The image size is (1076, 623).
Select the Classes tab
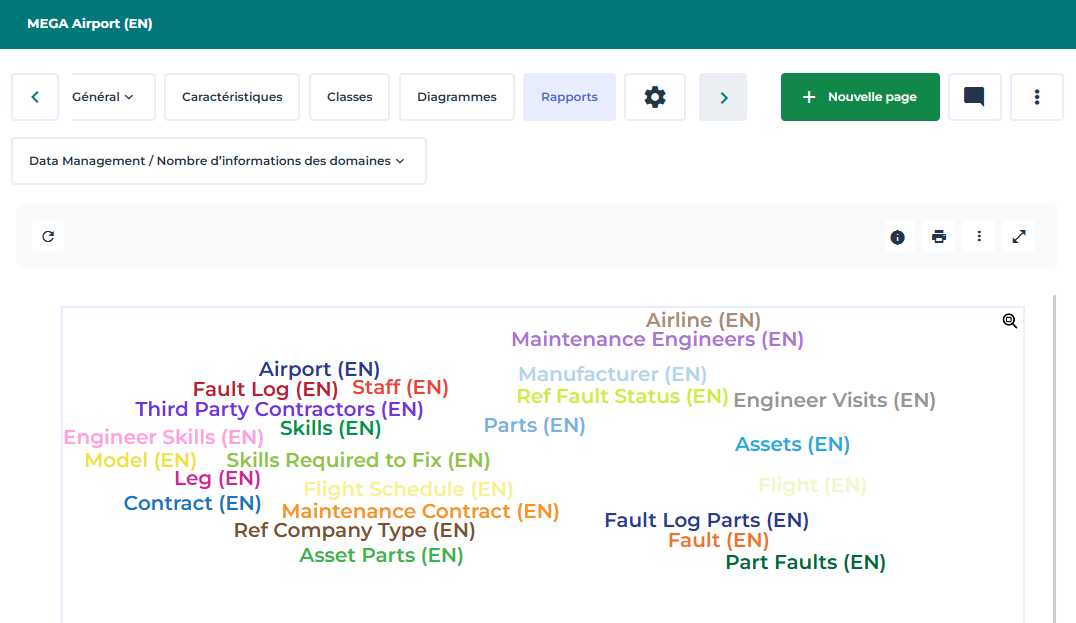coord(349,97)
